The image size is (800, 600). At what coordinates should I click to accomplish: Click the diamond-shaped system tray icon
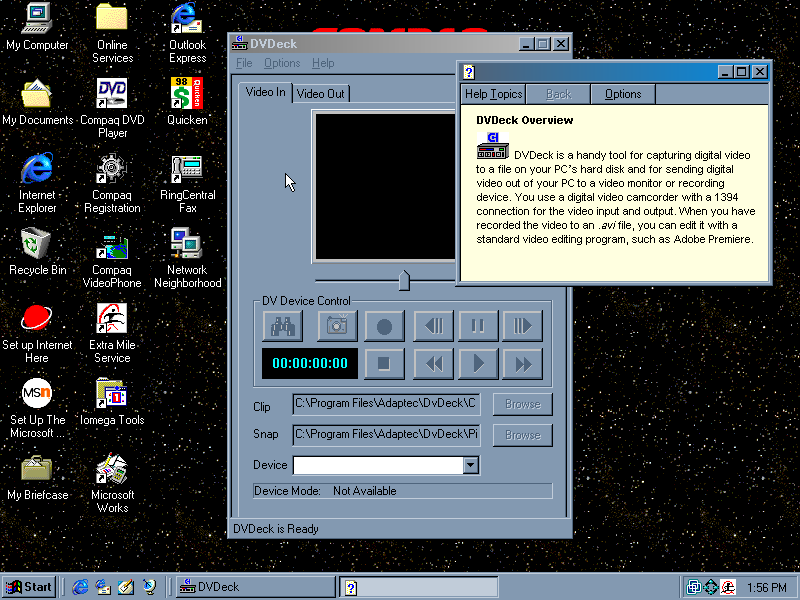[710, 587]
